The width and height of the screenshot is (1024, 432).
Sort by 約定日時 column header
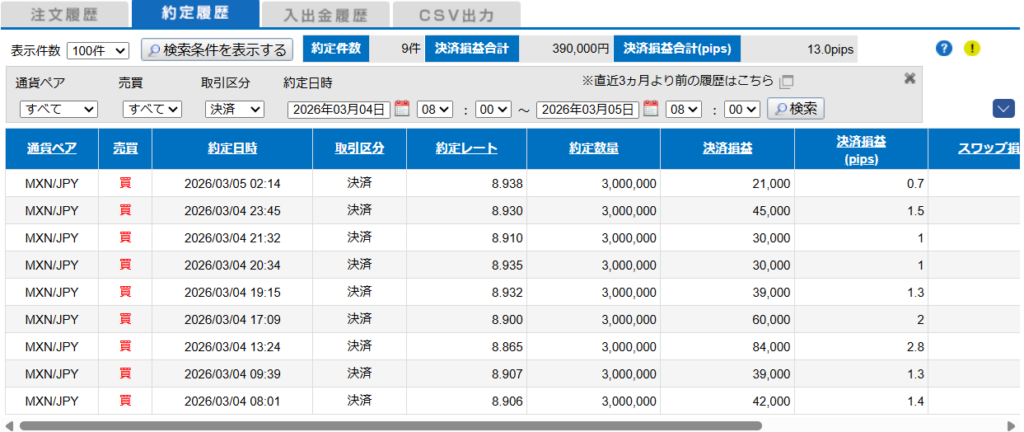(x=232, y=148)
